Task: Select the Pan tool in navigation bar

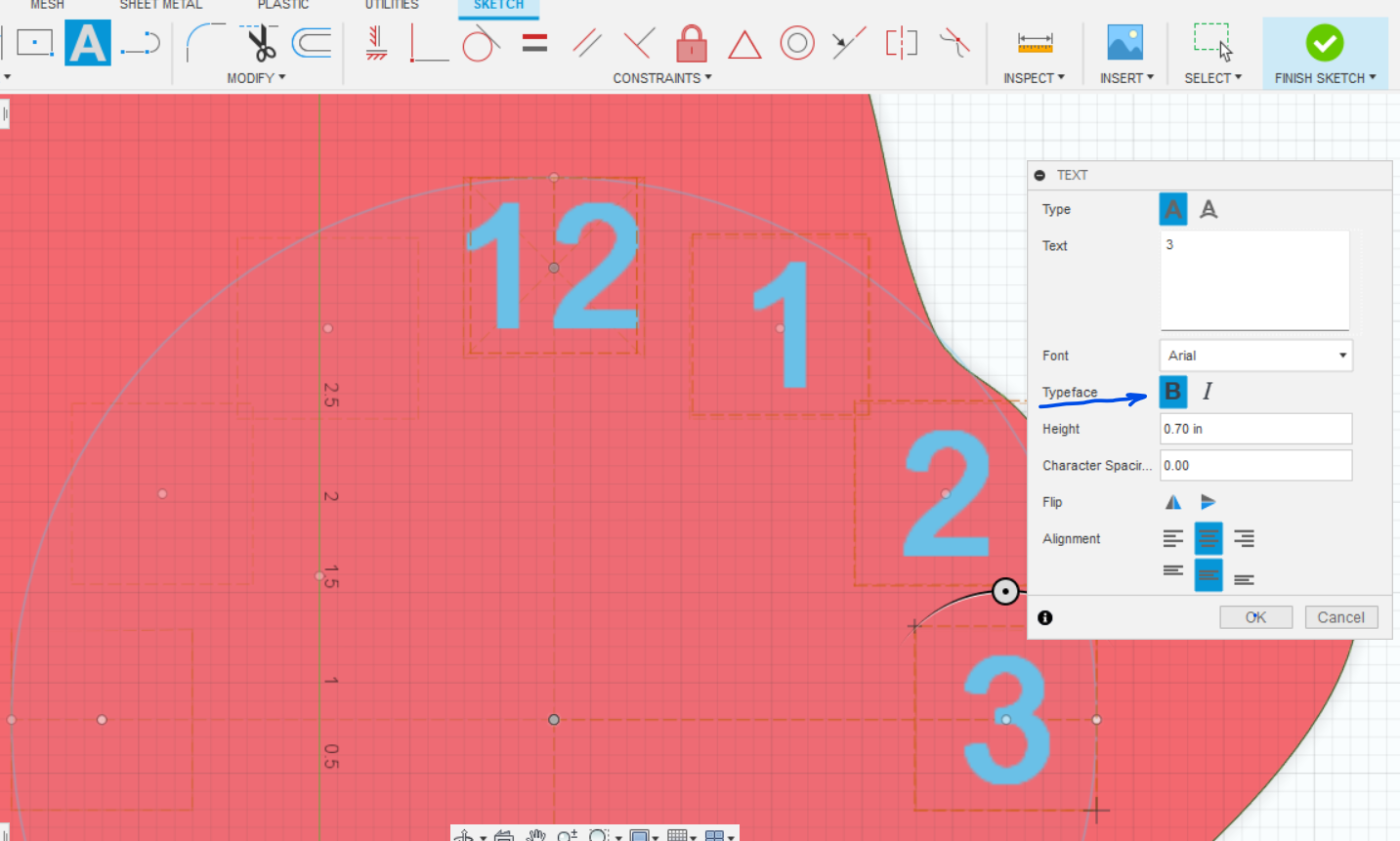Action: coord(535,835)
